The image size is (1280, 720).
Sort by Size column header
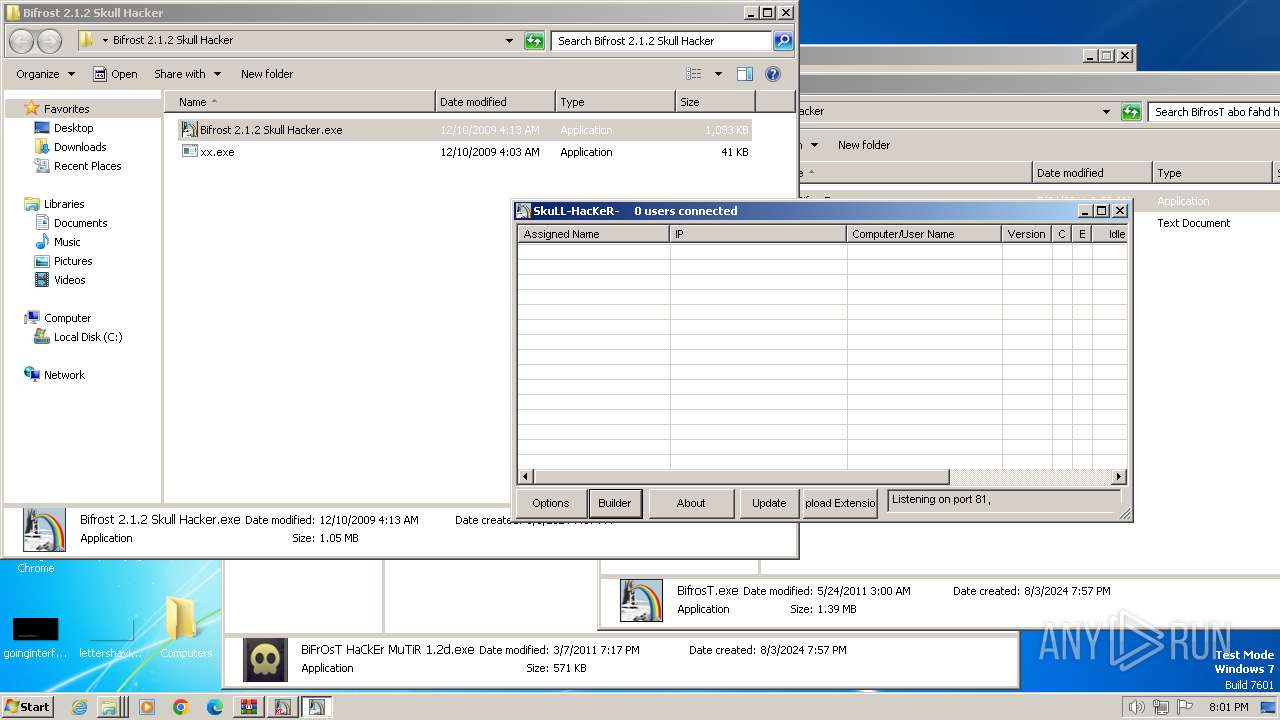[715, 102]
